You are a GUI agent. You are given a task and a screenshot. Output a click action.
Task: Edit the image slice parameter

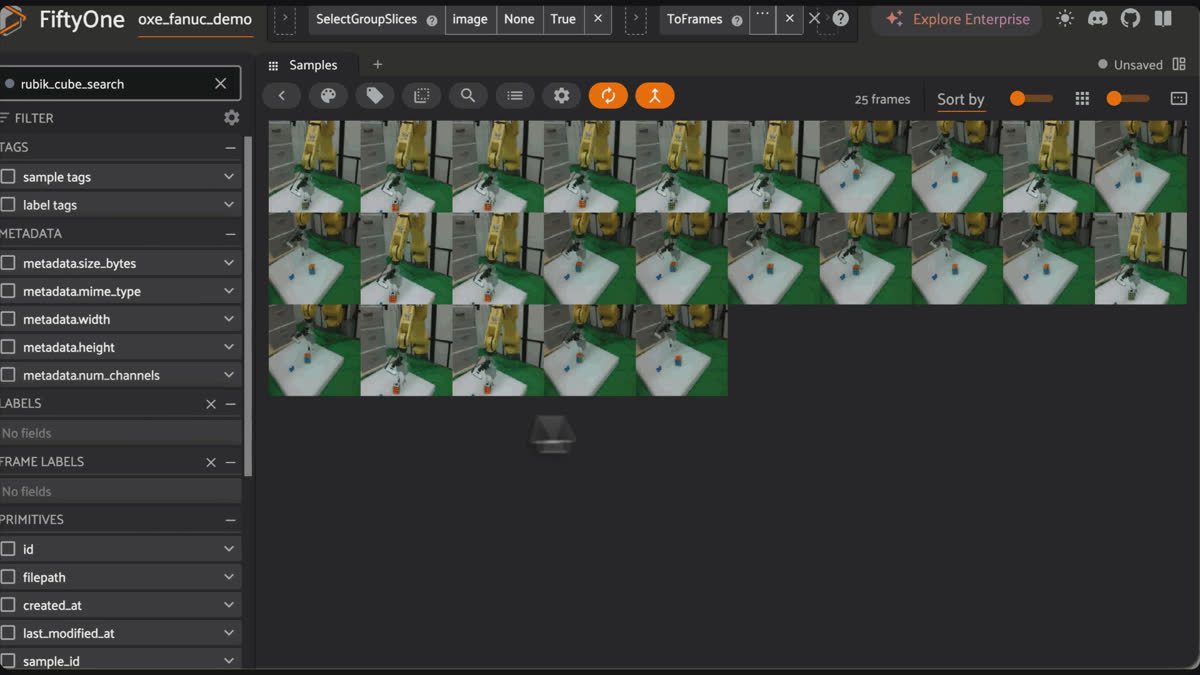click(470, 19)
